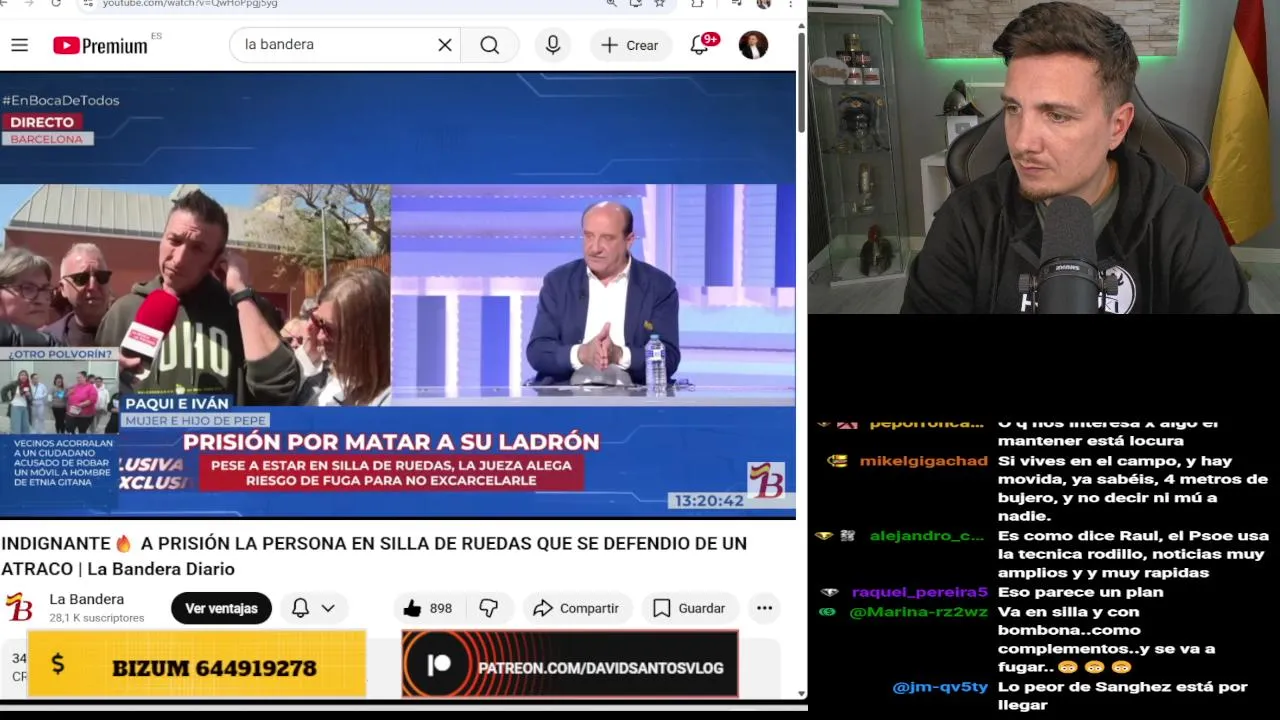Viewport: 1280px width, 720px height.
Task: Expand the subscription notification bell dropdown
Action: (x=314, y=608)
